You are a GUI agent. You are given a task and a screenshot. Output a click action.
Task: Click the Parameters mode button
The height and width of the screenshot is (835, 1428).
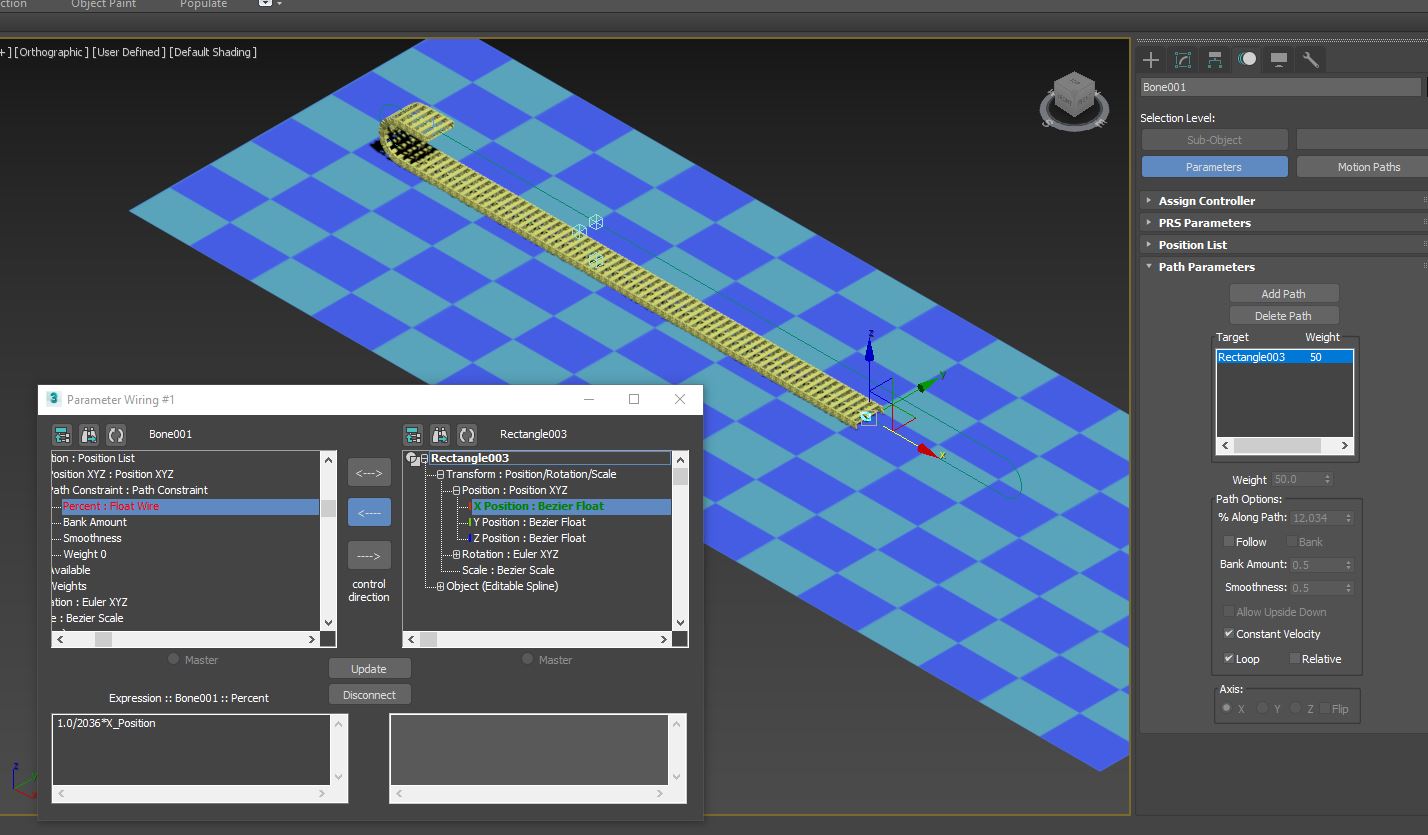[x=1214, y=167]
